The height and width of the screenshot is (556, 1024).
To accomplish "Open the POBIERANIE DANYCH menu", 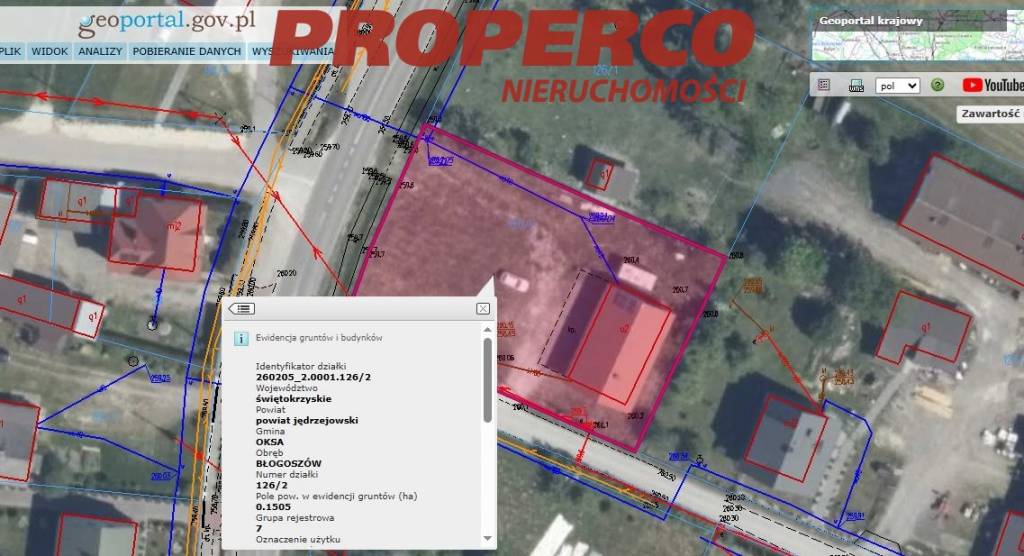I will tap(187, 51).
